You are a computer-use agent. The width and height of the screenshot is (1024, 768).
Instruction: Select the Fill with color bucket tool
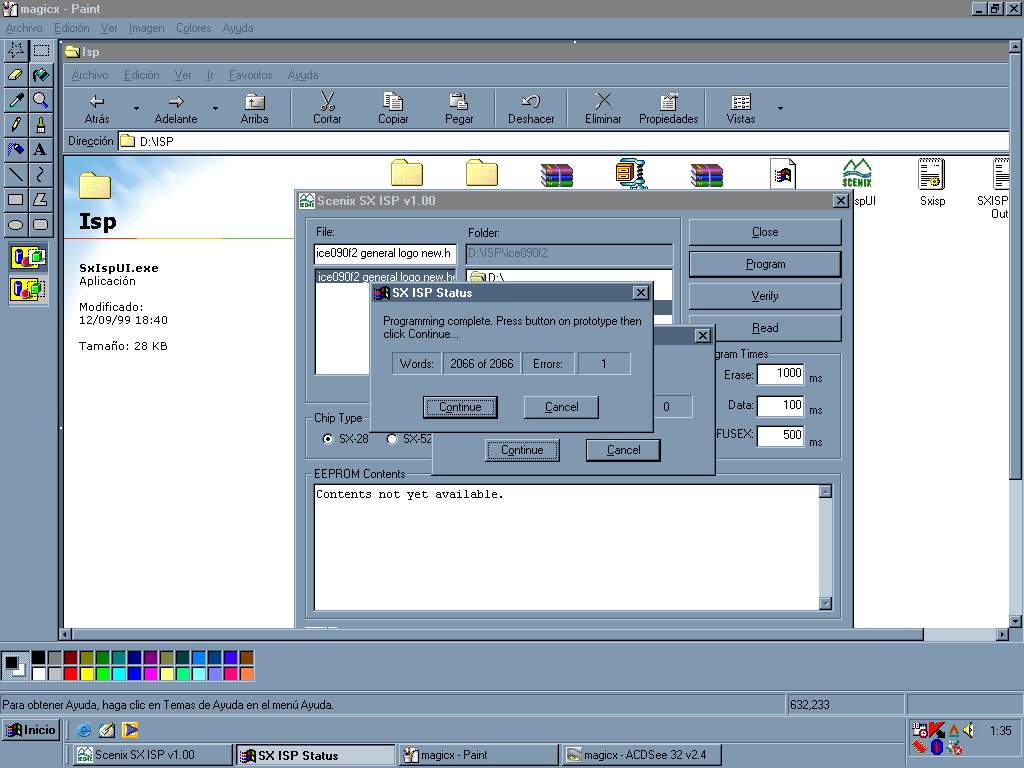point(40,75)
